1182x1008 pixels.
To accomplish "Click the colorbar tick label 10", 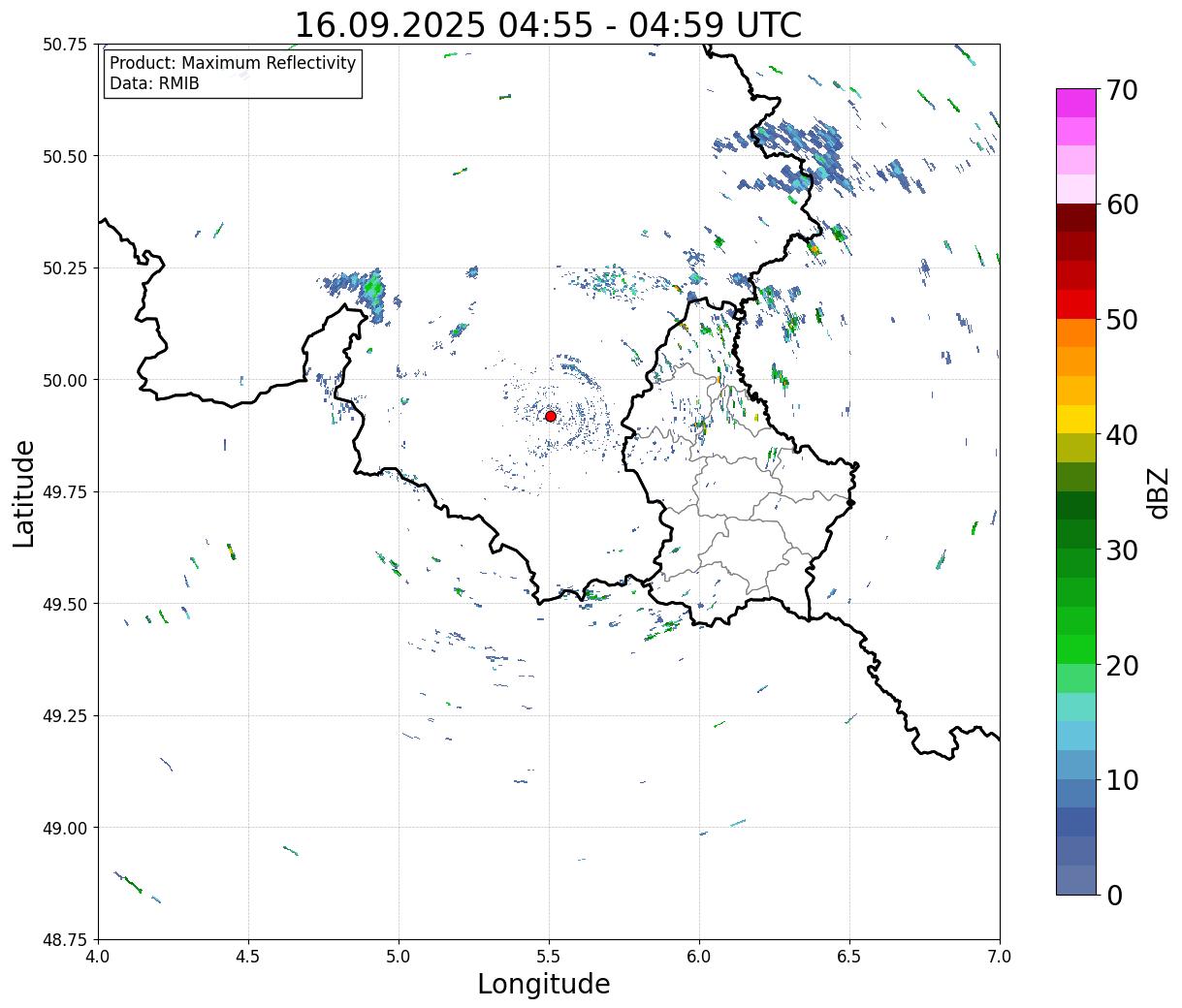I will pyautogui.click(x=1122, y=779).
